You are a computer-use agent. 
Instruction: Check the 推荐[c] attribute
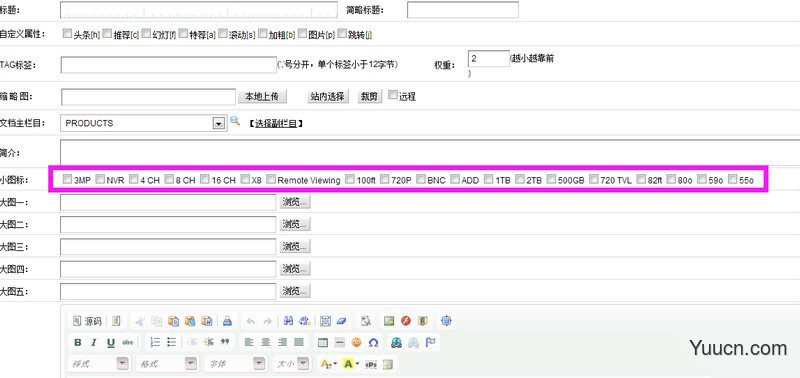107,34
